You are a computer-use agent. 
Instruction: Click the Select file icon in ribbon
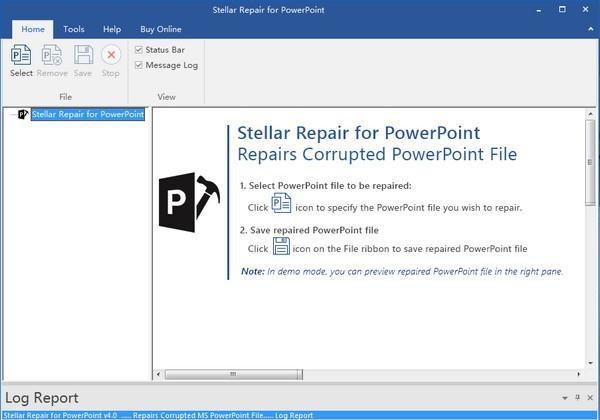click(21, 55)
